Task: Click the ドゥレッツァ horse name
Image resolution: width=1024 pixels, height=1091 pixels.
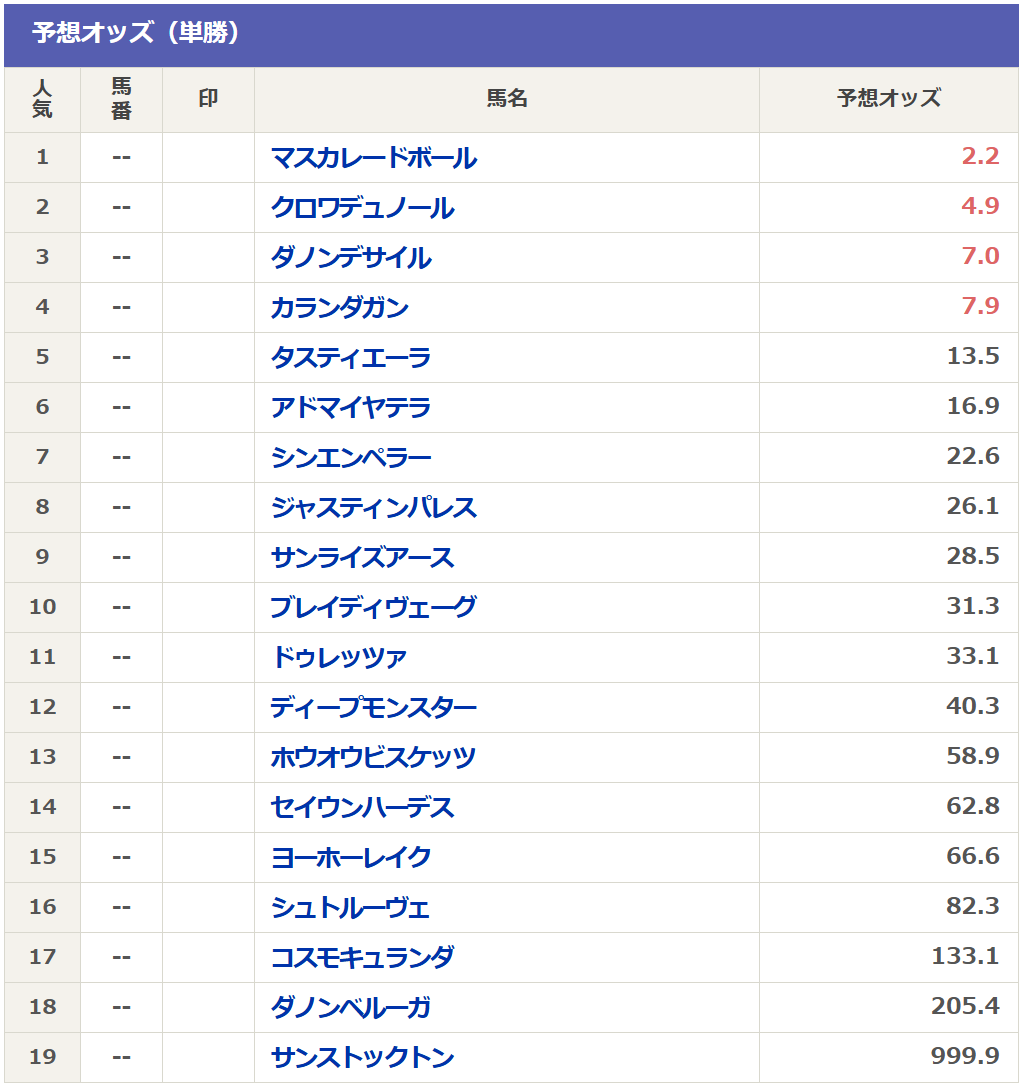Action: (339, 658)
